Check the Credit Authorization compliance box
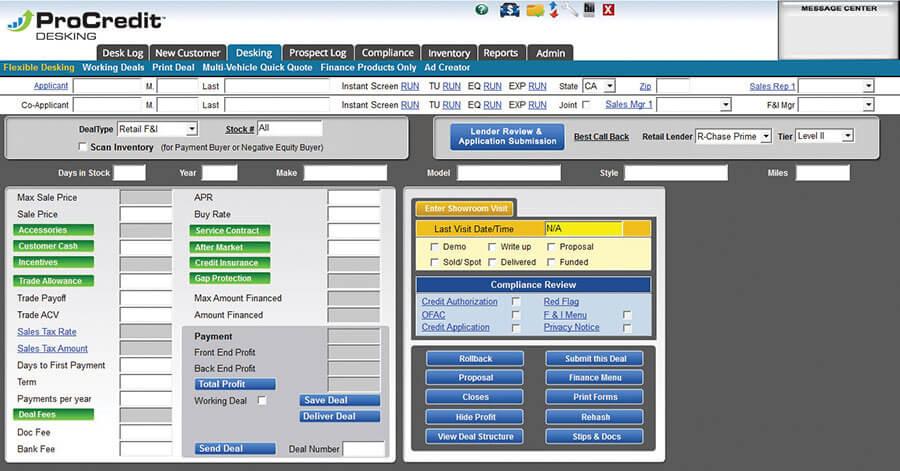900x471 pixels. click(516, 301)
